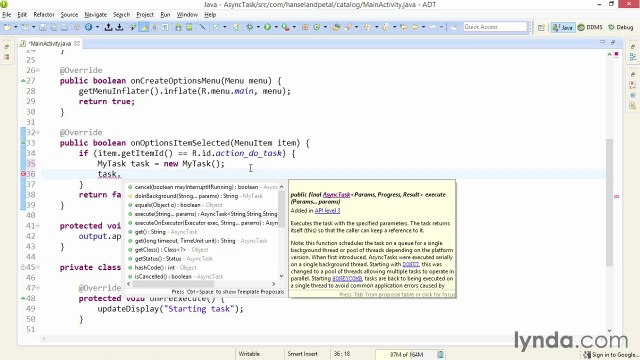
Task: Click the Last Edit Location icon
Action: (404, 27)
